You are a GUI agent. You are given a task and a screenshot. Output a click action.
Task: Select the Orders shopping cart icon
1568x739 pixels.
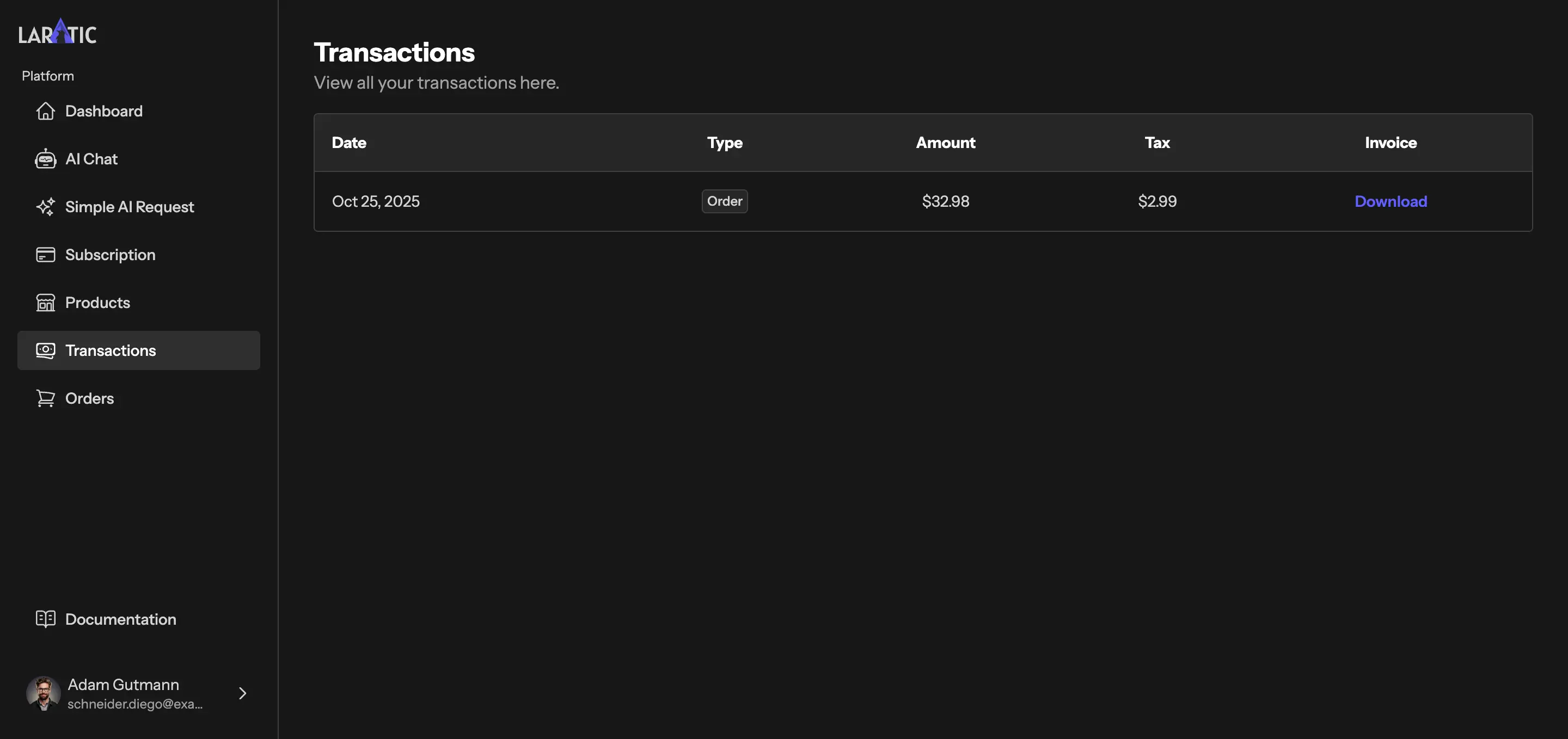[x=45, y=398]
